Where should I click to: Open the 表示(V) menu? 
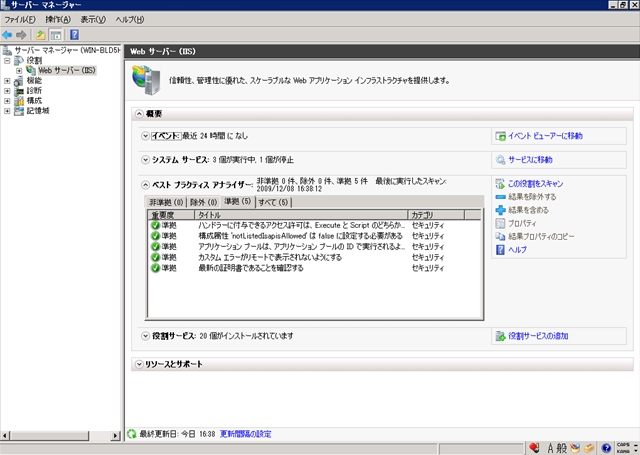click(93, 20)
